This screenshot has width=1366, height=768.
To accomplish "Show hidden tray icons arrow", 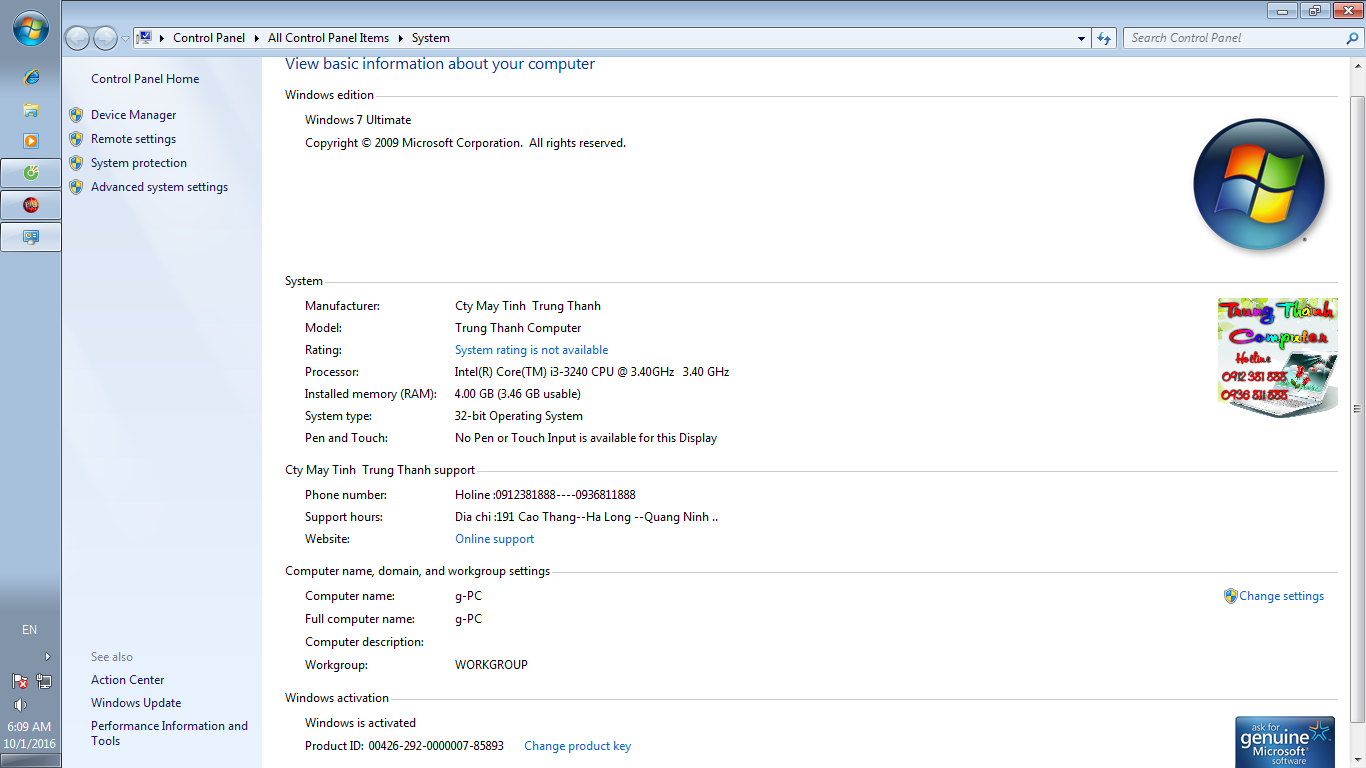I will click(47, 657).
